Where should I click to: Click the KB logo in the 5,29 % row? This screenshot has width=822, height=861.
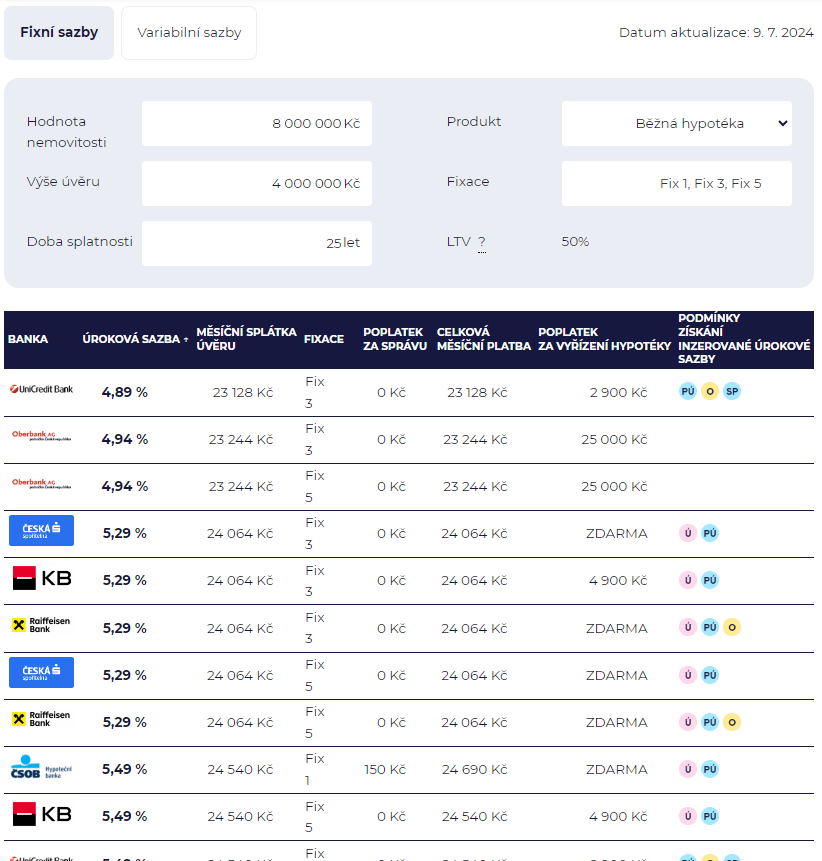pos(42,578)
